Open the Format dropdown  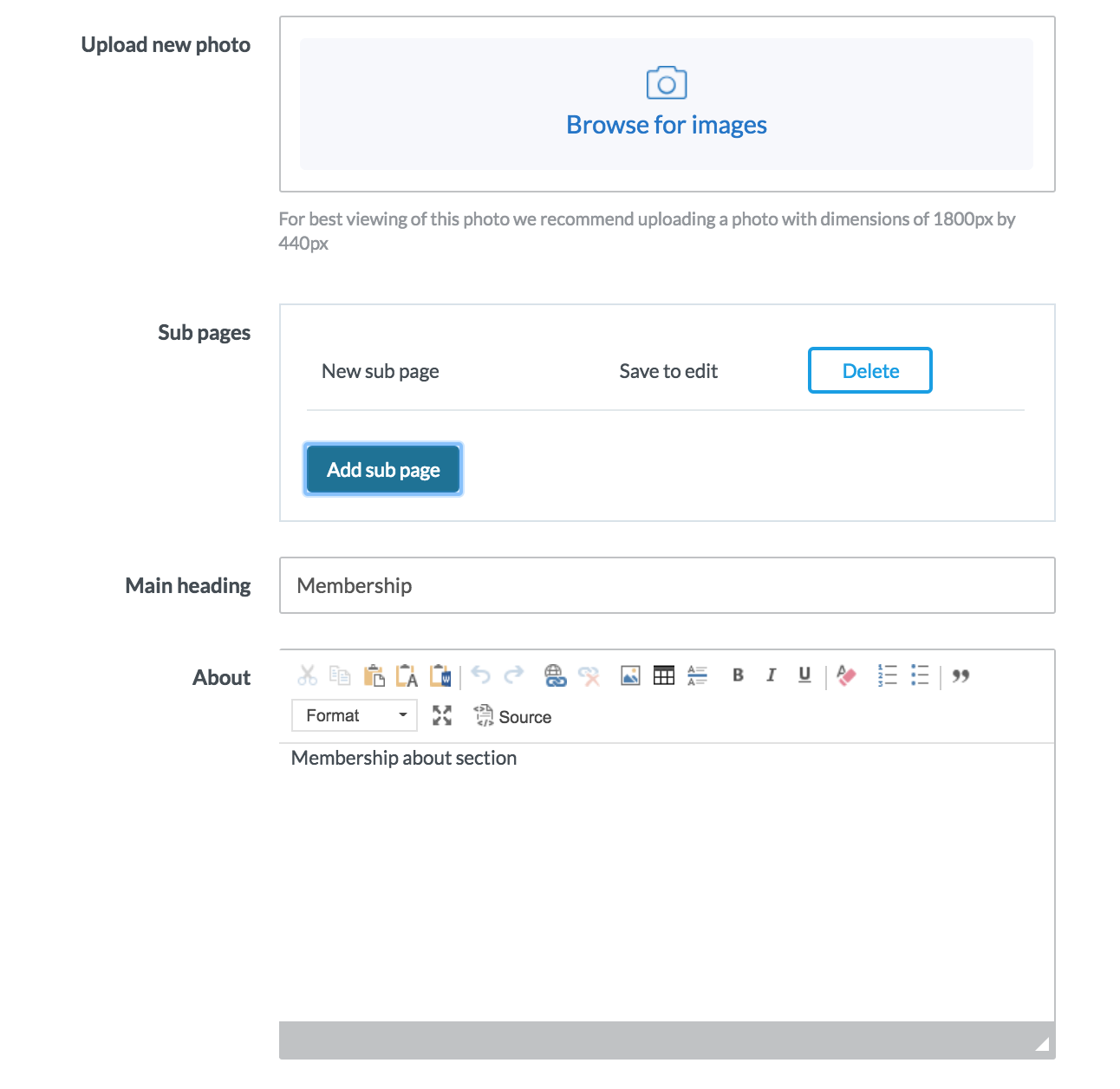pyautogui.click(x=355, y=715)
